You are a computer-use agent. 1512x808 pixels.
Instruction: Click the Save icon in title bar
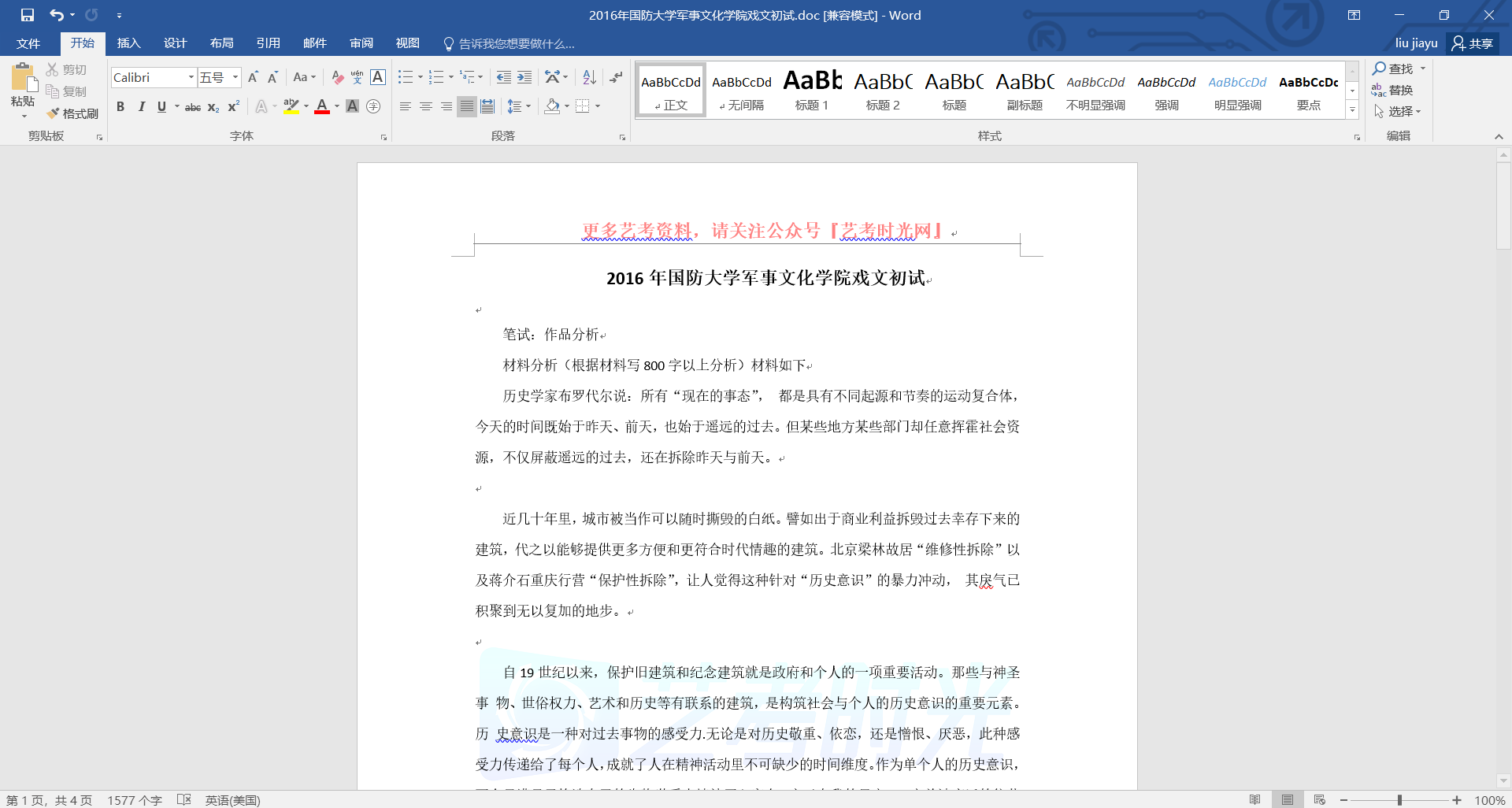(x=28, y=15)
